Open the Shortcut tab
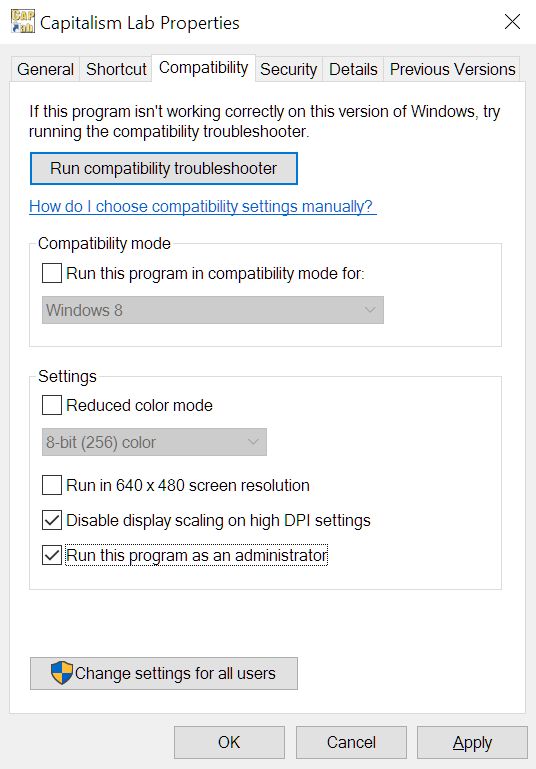The width and height of the screenshot is (536, 769). [x=116, y=69]
